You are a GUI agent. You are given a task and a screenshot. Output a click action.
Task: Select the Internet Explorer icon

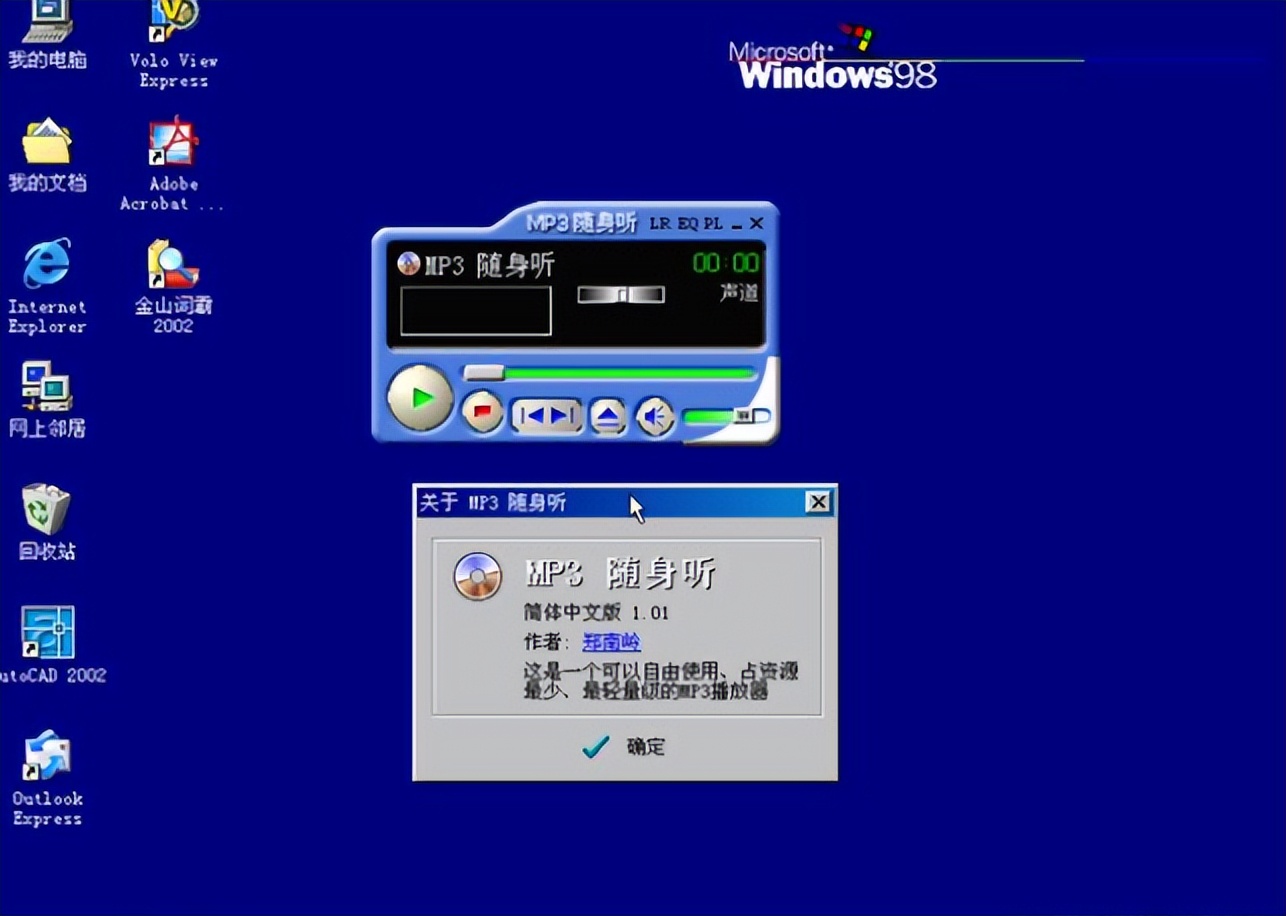47,286
